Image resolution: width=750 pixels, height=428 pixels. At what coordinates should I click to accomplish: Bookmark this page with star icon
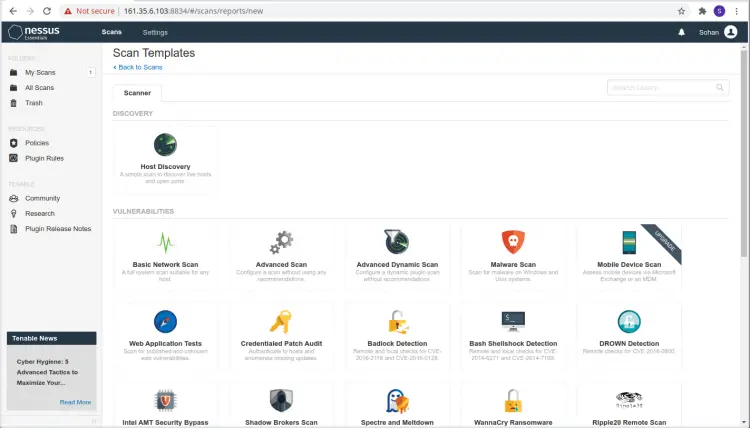[681, 11]
